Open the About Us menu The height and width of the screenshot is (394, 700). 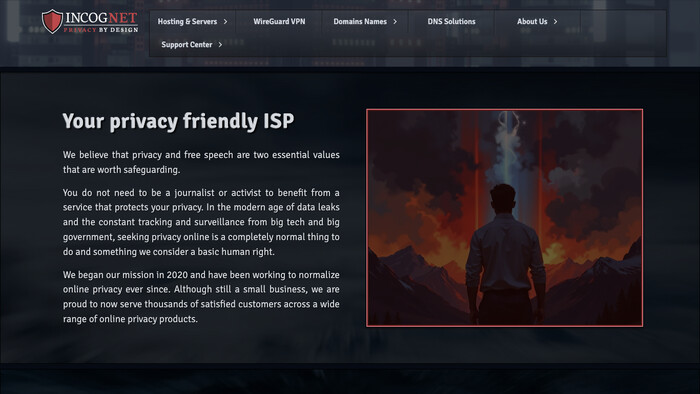point(532,21)
